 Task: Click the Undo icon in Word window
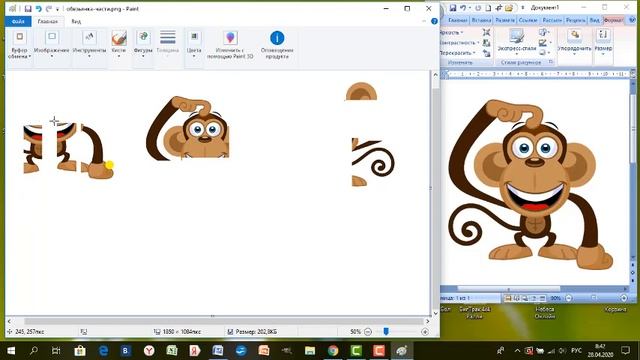coord(463,8)
